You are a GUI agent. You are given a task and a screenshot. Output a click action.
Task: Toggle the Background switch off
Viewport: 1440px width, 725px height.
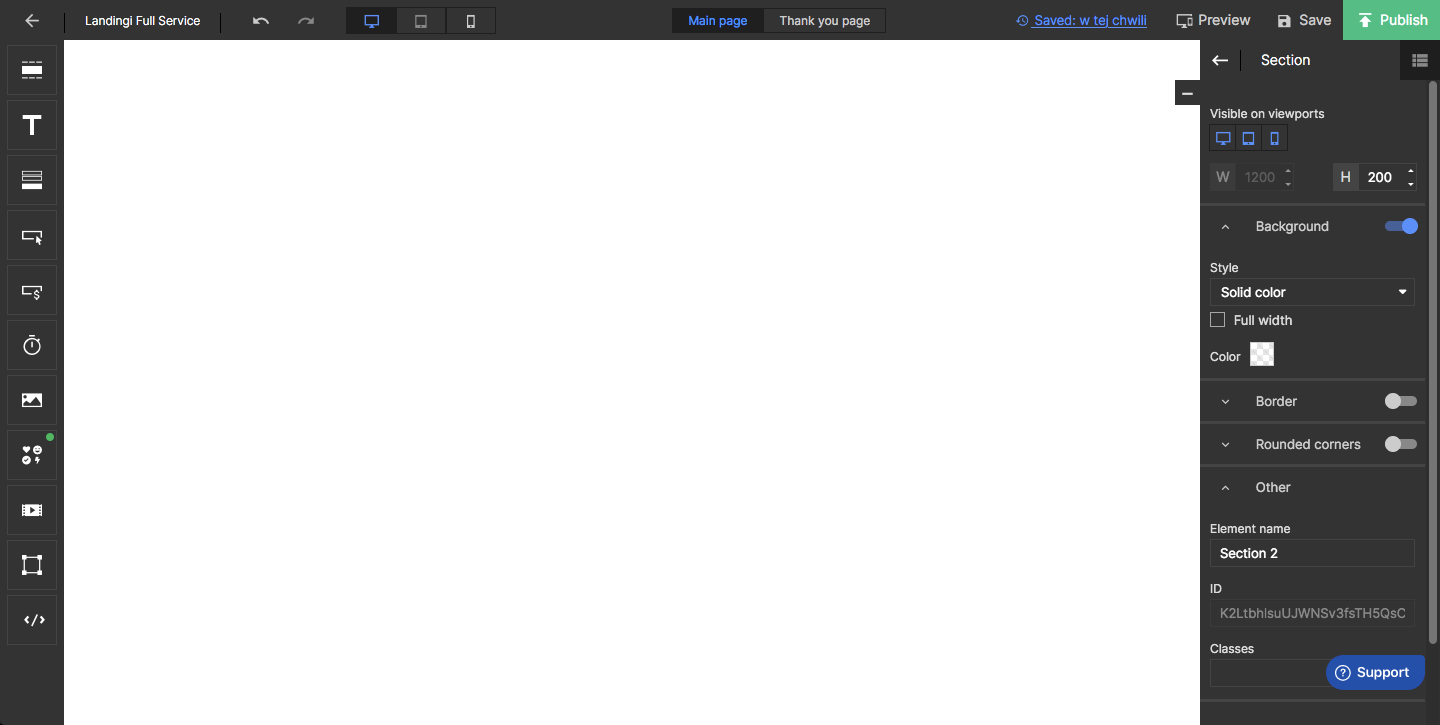click(x=1400, y=226)
